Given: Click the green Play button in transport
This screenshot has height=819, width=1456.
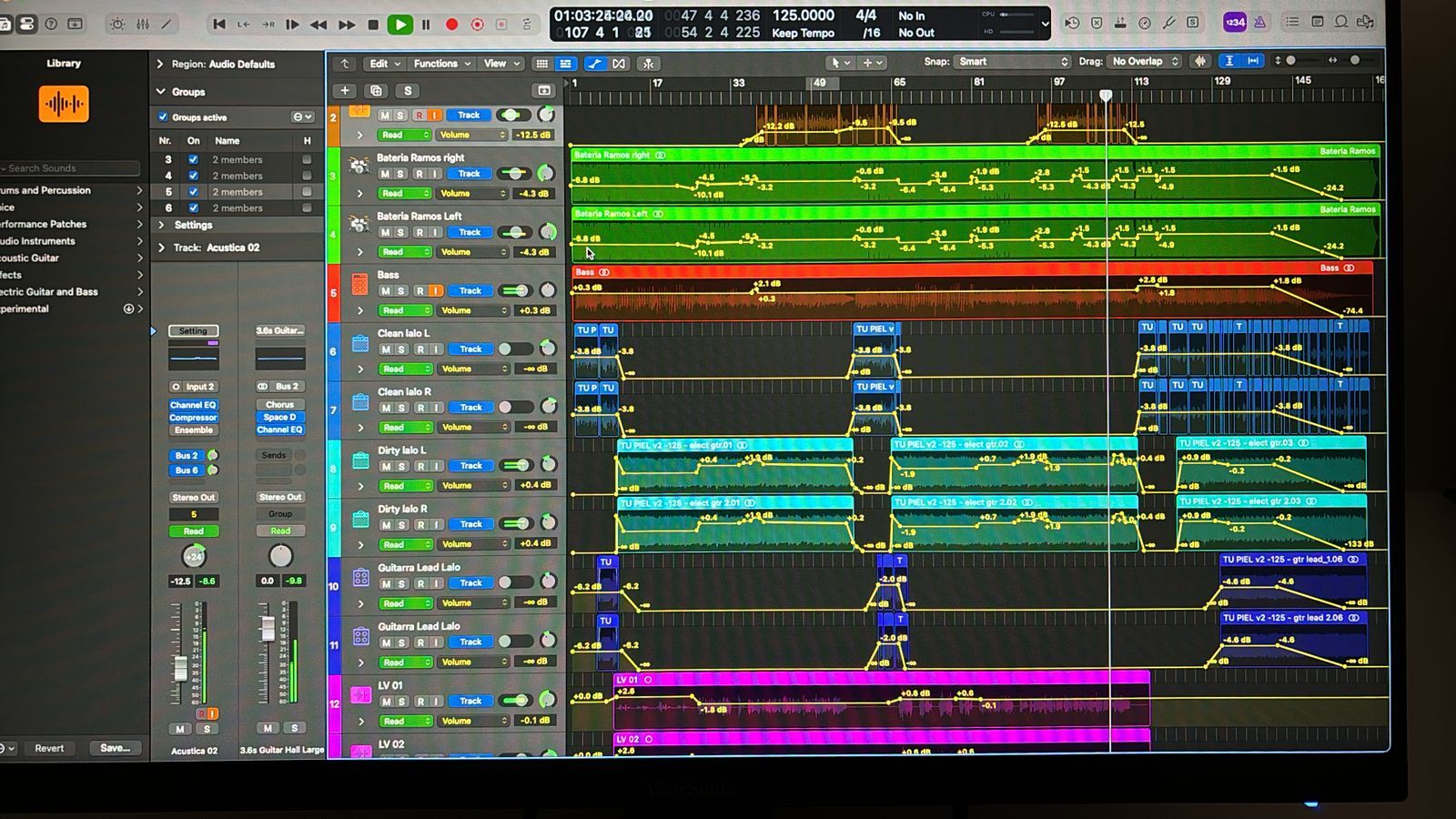Looking at the screenshot, I should pyautogui.click(x=399, y=25).
